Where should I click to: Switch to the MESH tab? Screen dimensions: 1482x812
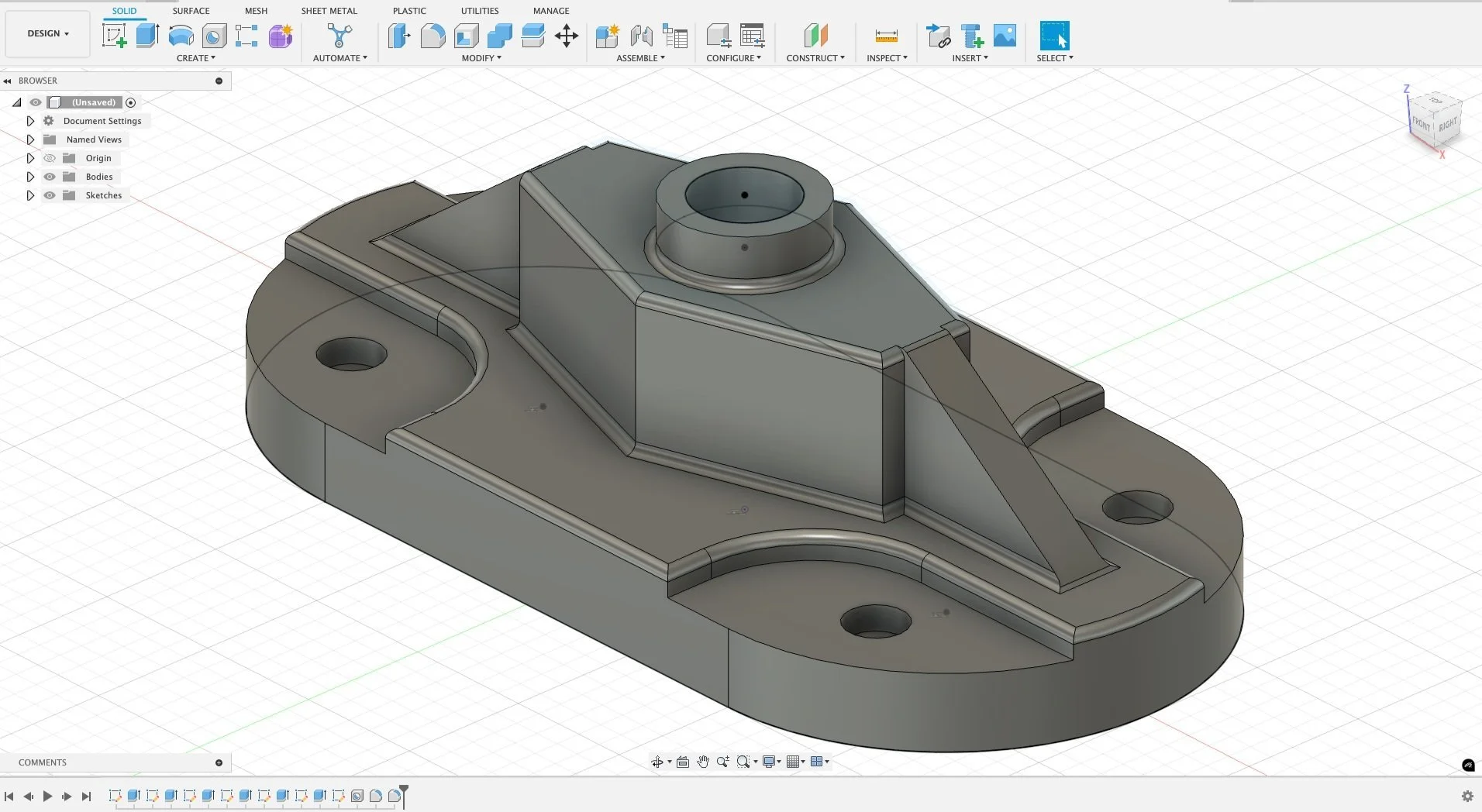point(256,11)
